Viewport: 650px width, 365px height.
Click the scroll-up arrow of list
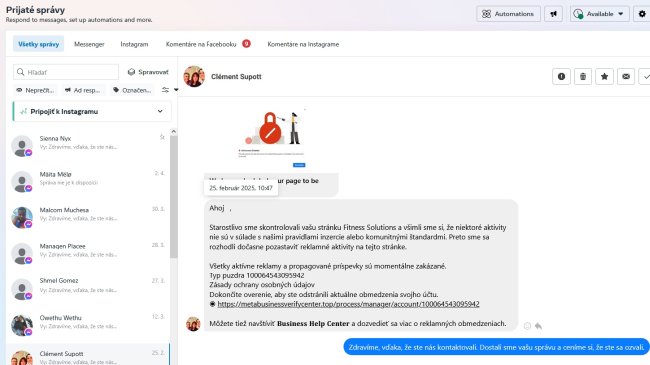(174, 131)
